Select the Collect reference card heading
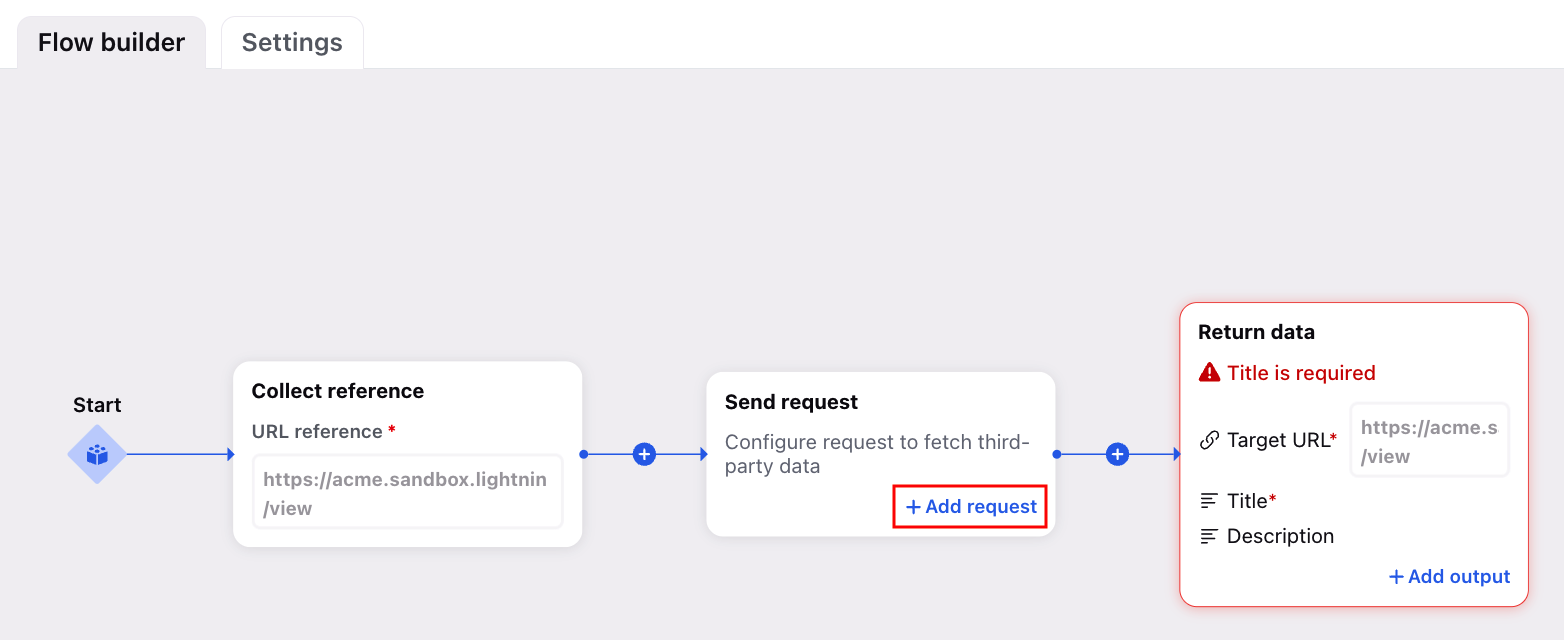 (x=338, y=391)
